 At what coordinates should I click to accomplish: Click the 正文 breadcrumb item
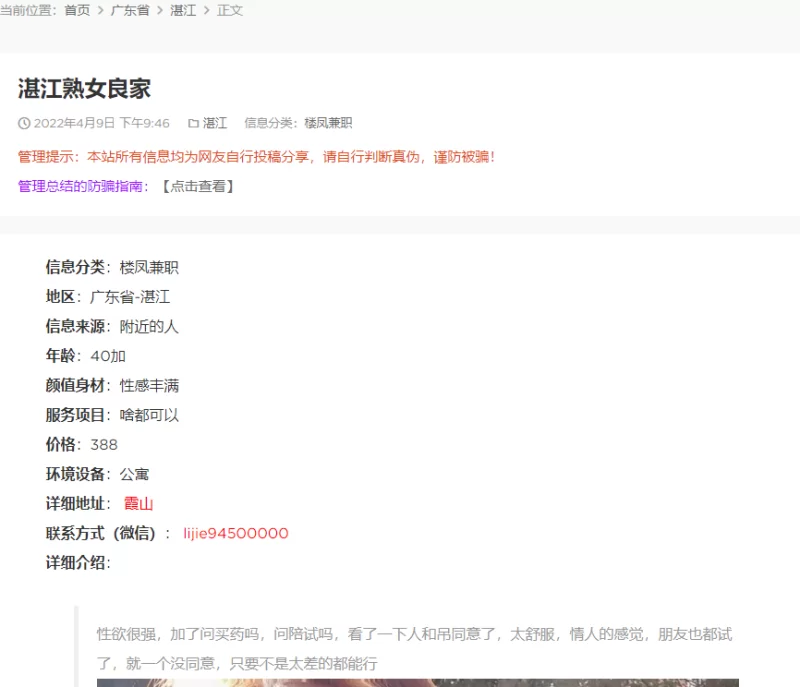230,10
